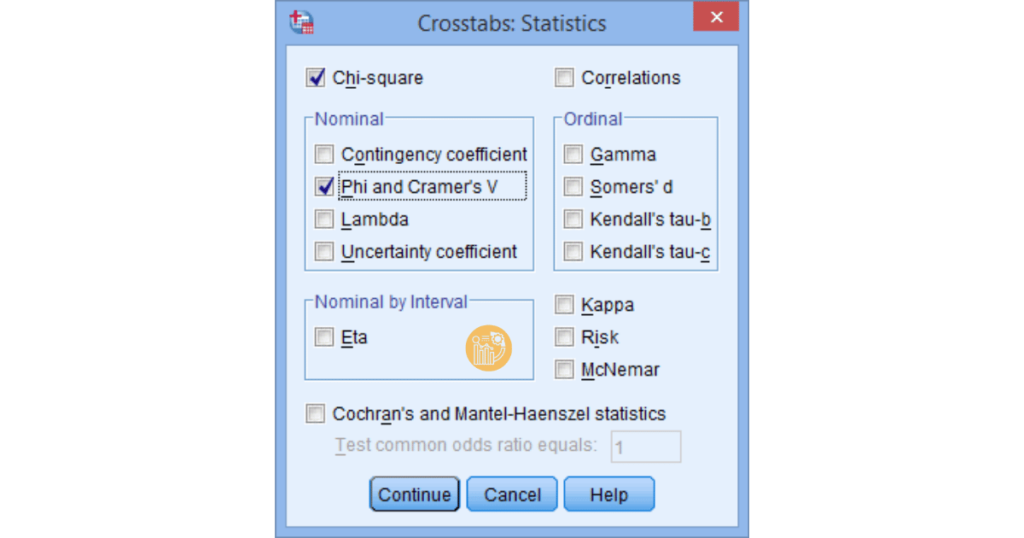Disable Phi and Cramer's V

(x=324, y=186)
